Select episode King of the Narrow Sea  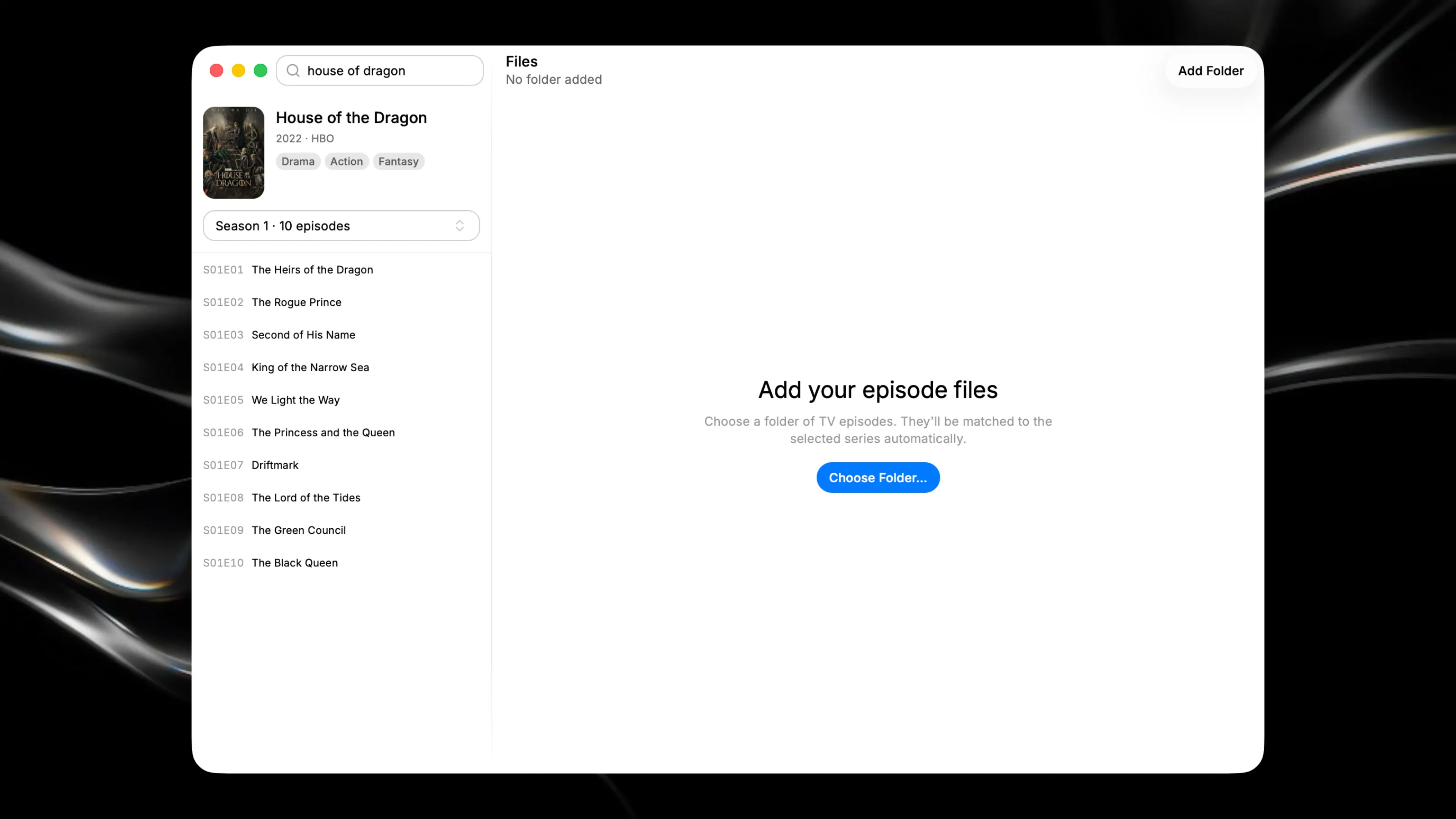(x=341, y=367)
